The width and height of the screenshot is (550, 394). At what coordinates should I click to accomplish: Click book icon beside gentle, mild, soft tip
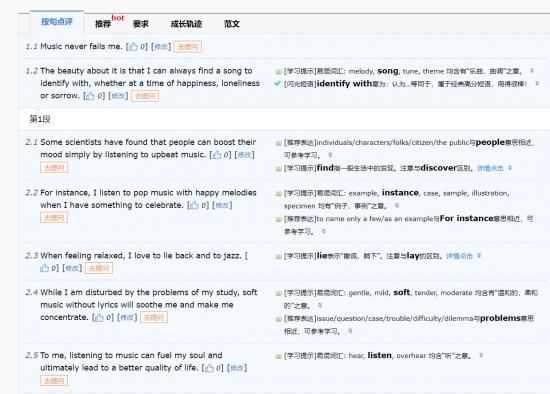point(279,293)
